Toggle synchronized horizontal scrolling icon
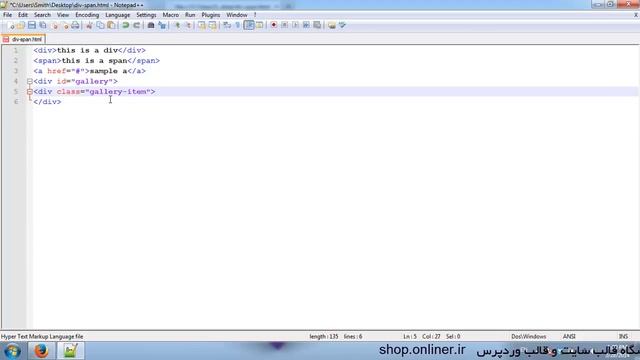Viewport: 640px width, 360px height. coord(213,25)
